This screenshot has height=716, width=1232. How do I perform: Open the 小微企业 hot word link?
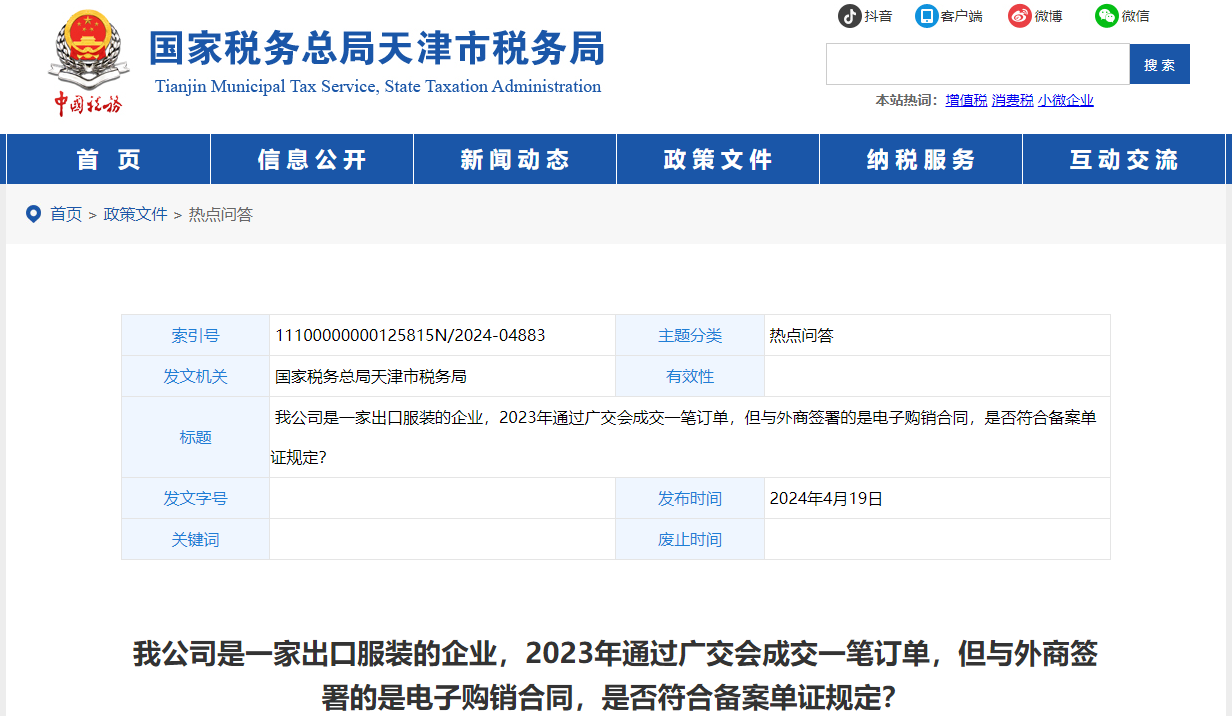(x=1066, y=100)
